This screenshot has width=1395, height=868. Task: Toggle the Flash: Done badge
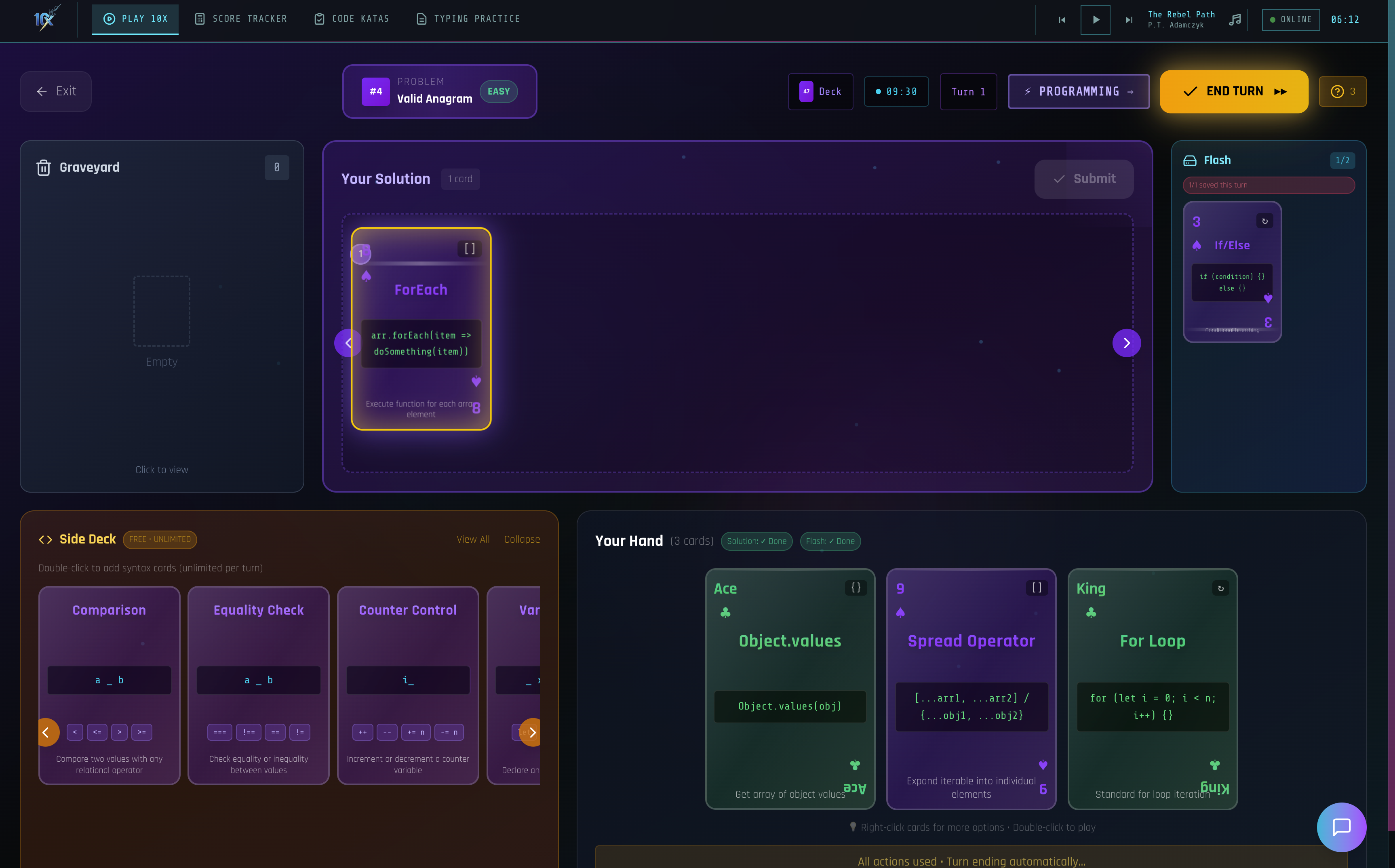coord(830,541)
